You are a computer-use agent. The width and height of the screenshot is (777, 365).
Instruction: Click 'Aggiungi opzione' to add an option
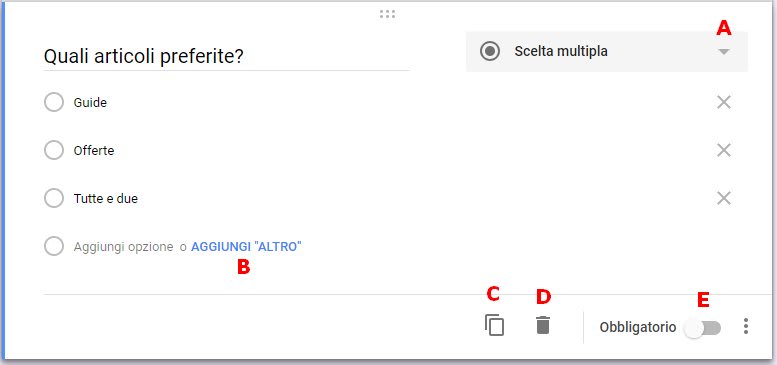click(x=123, y=247)
